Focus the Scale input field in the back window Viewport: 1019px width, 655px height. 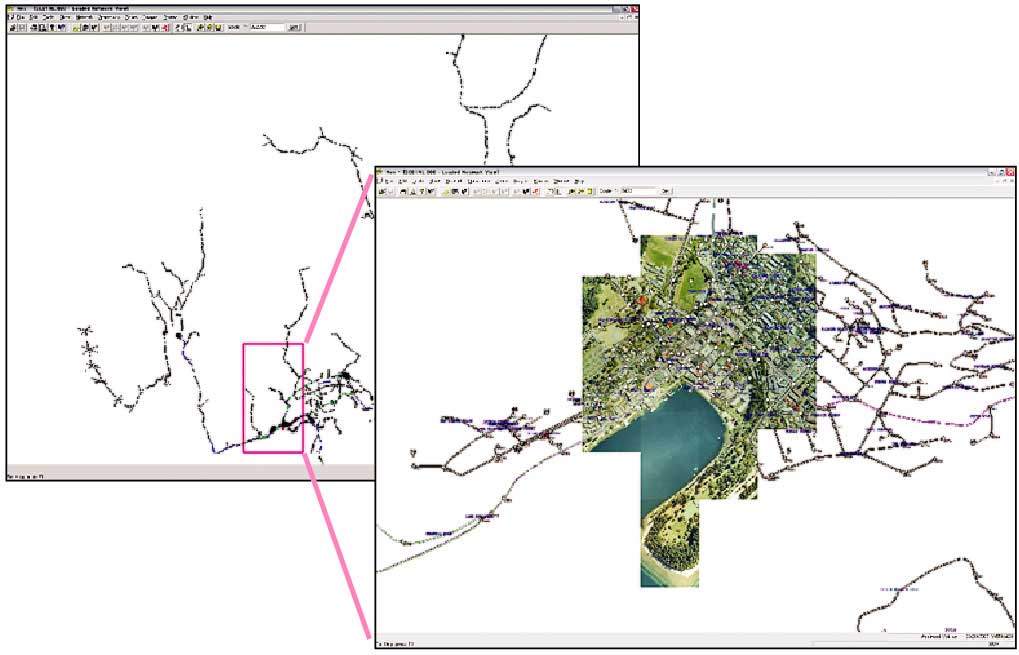pyautogui.click(x=267, y=27)
